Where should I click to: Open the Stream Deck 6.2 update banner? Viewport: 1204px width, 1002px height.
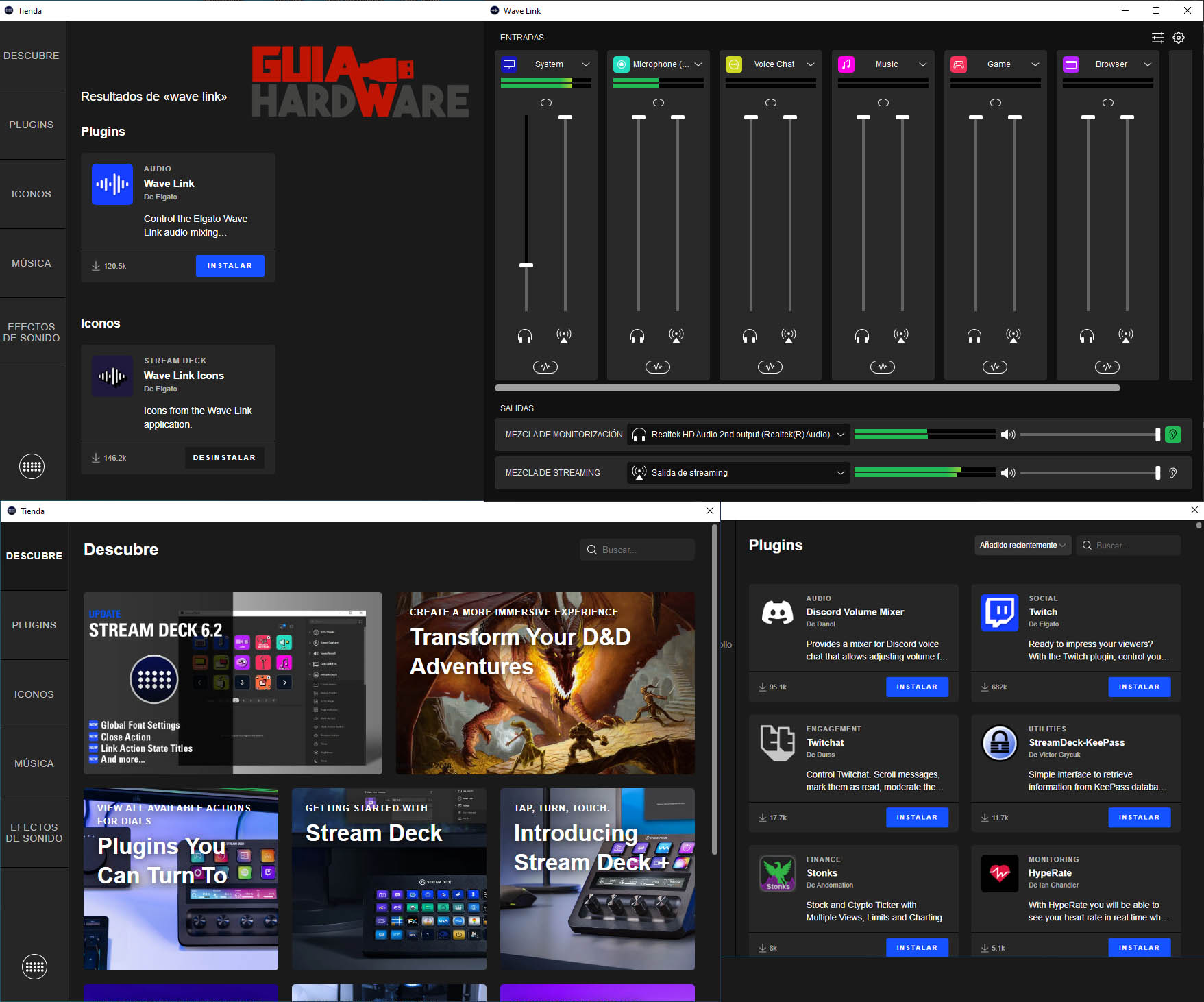(233, 683)
